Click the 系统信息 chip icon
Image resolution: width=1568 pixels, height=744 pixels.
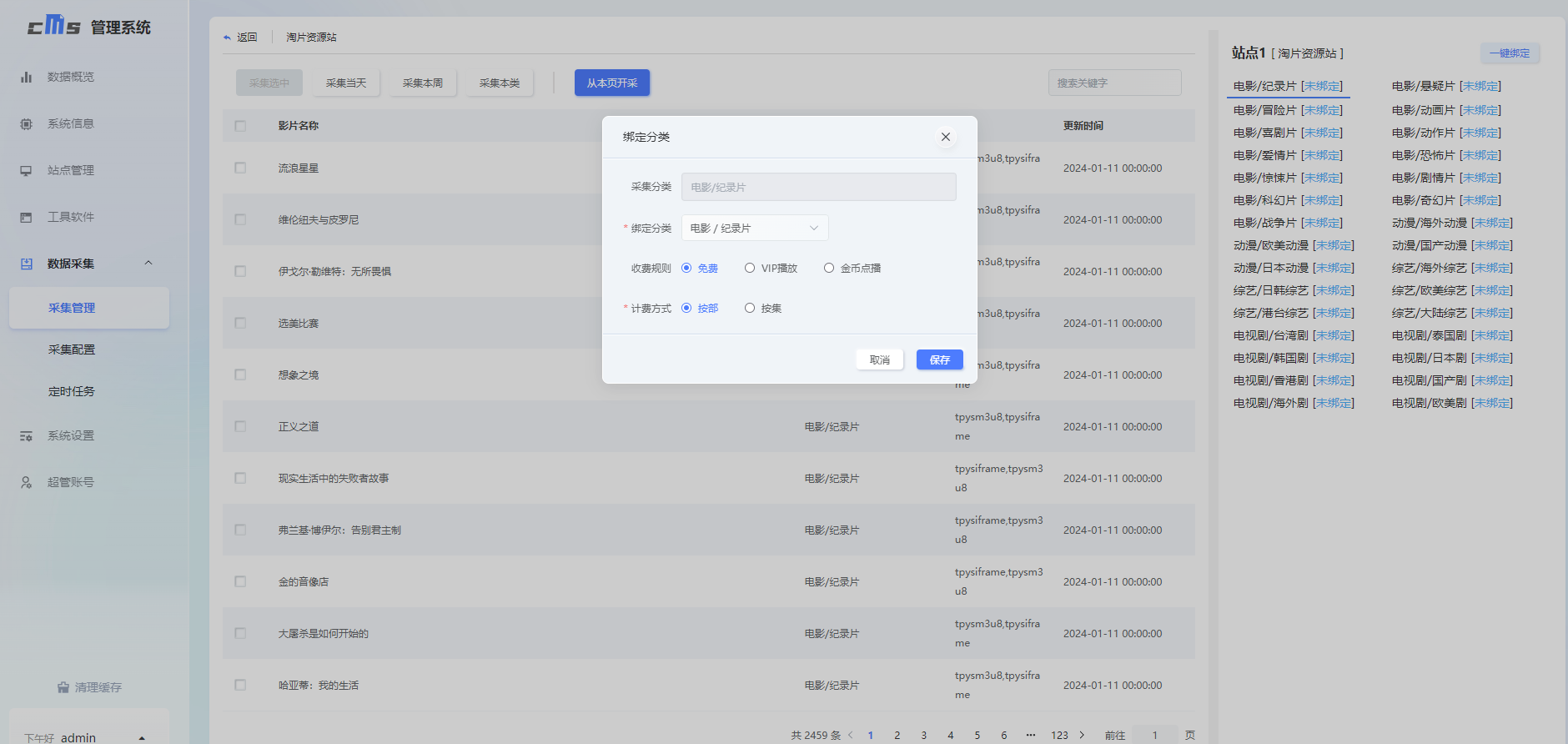(x=26, y=123)
